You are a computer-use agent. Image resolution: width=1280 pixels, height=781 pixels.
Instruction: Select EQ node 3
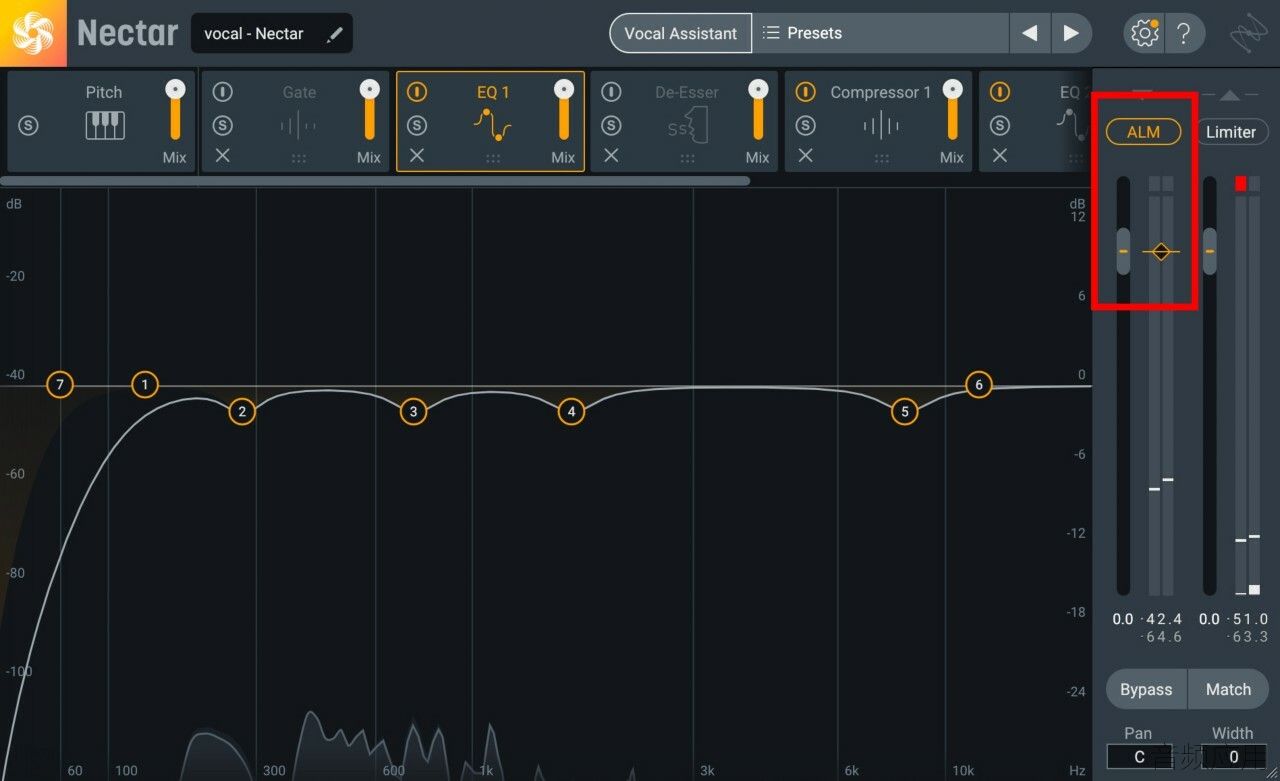(413, 411)
